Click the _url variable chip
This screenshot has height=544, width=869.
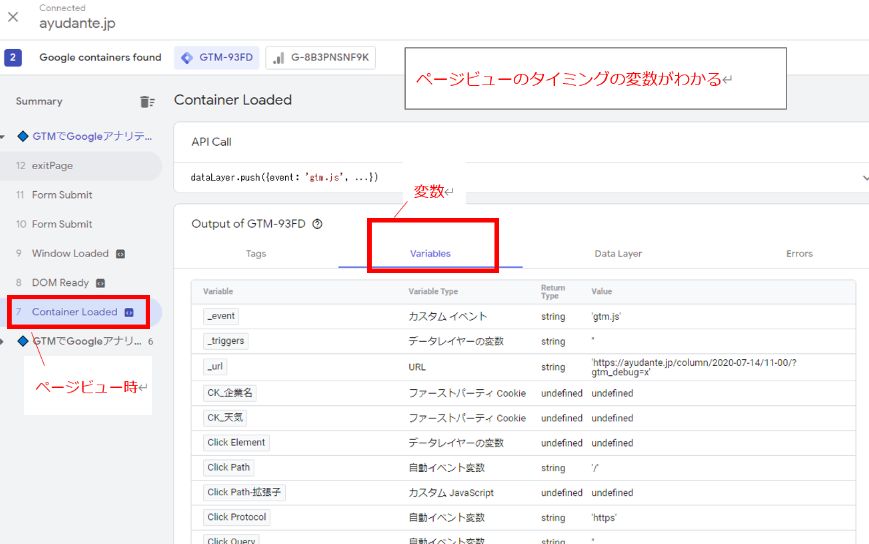215,367
